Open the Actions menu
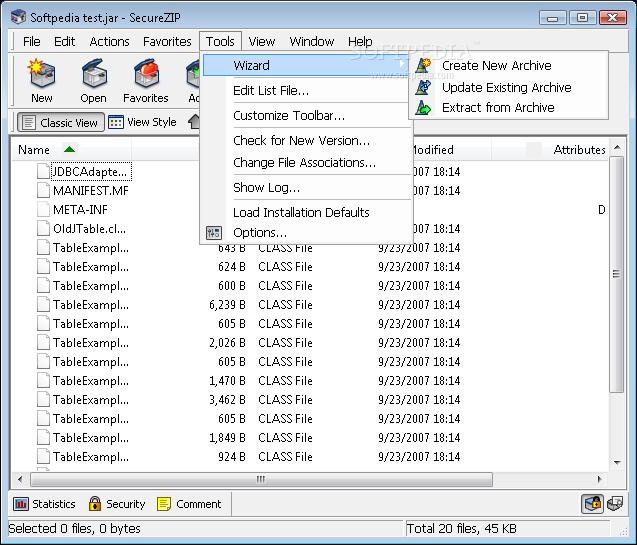Image resolution: width=637 pixels, height=545 pixels. point(109,41)
